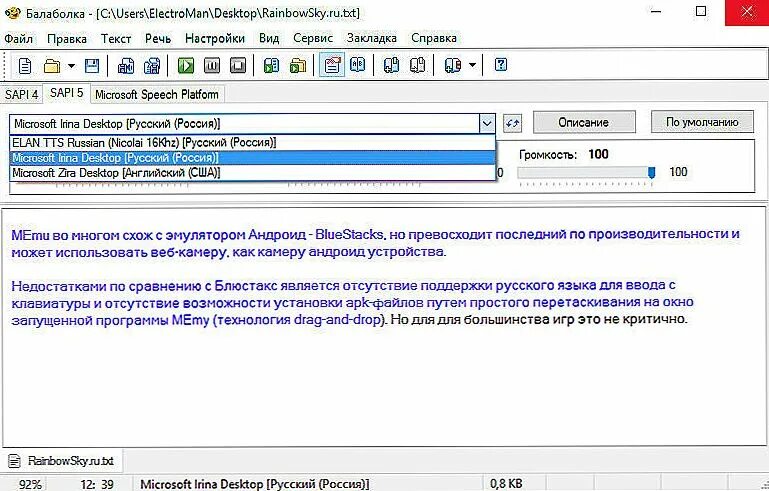Collapse the voice combo box via its arrow
Screen dimensions: 769x491
coord(487,124)
